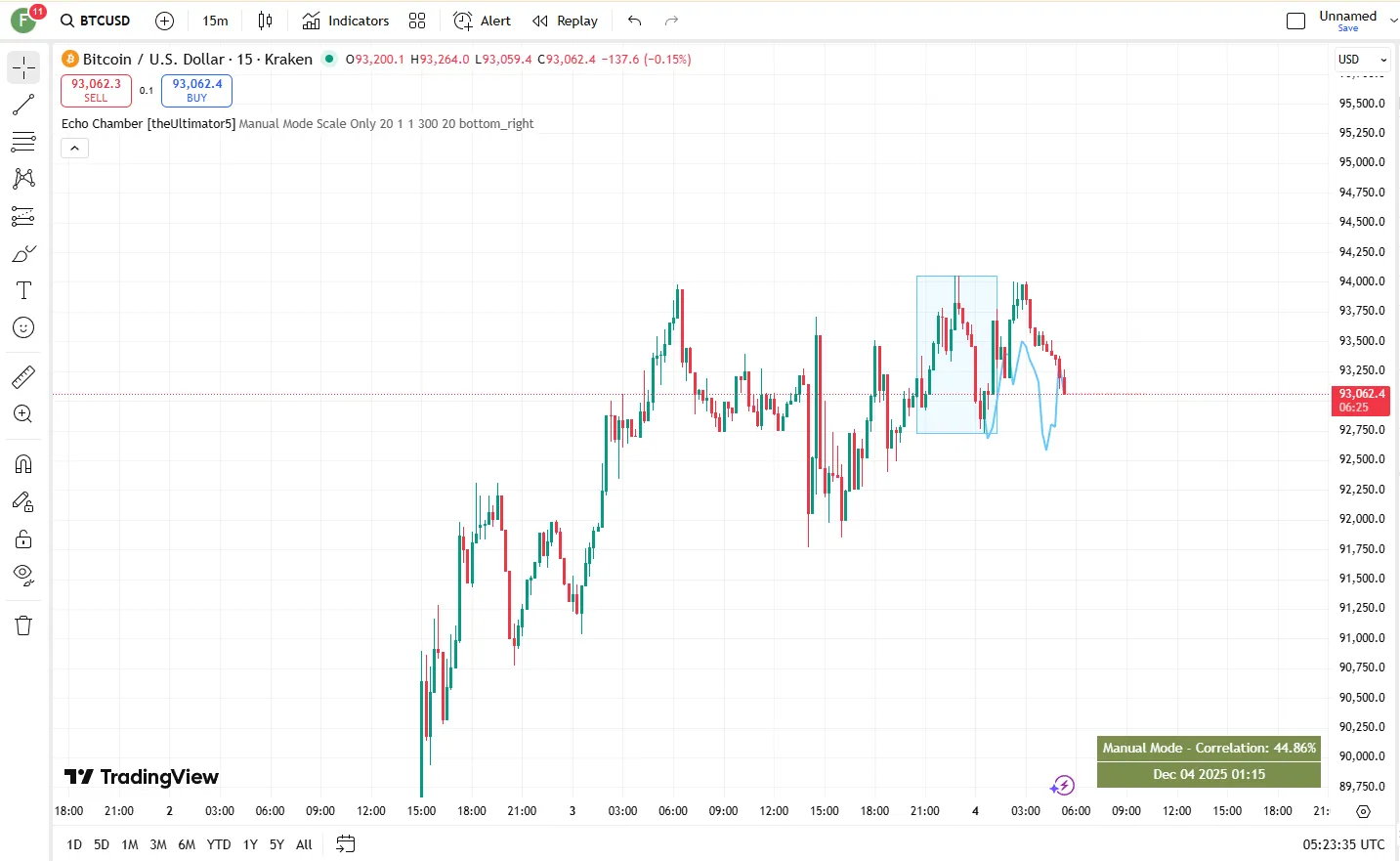The width and height of the screenshot is (1400, 861).
Task: Click the trash remove objects icon
Action: tap(23, 625)
